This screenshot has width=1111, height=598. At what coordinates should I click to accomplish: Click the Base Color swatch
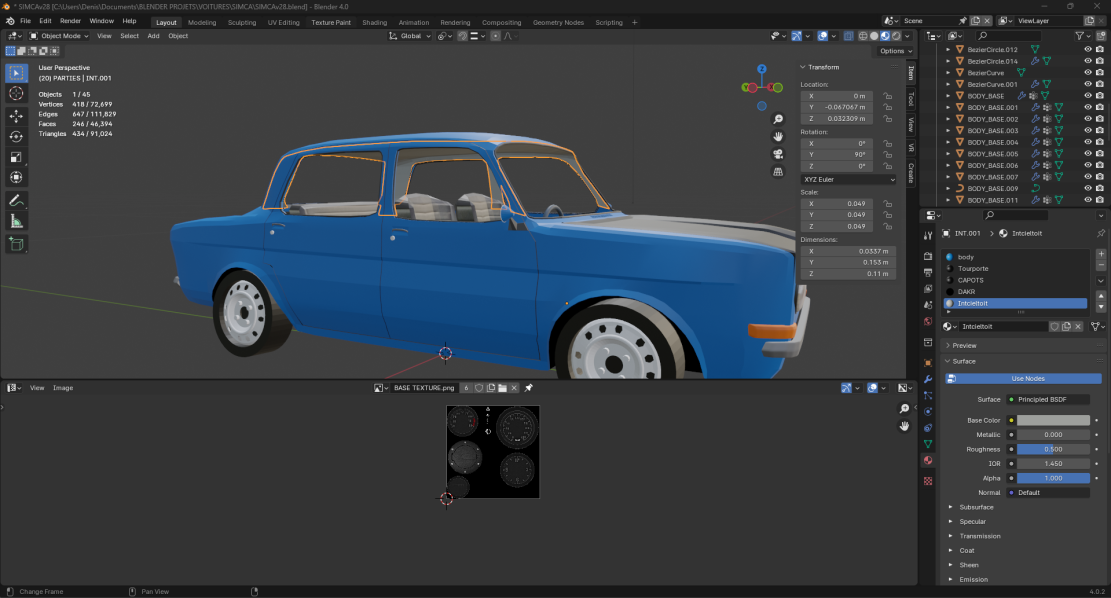(1053, 421)
